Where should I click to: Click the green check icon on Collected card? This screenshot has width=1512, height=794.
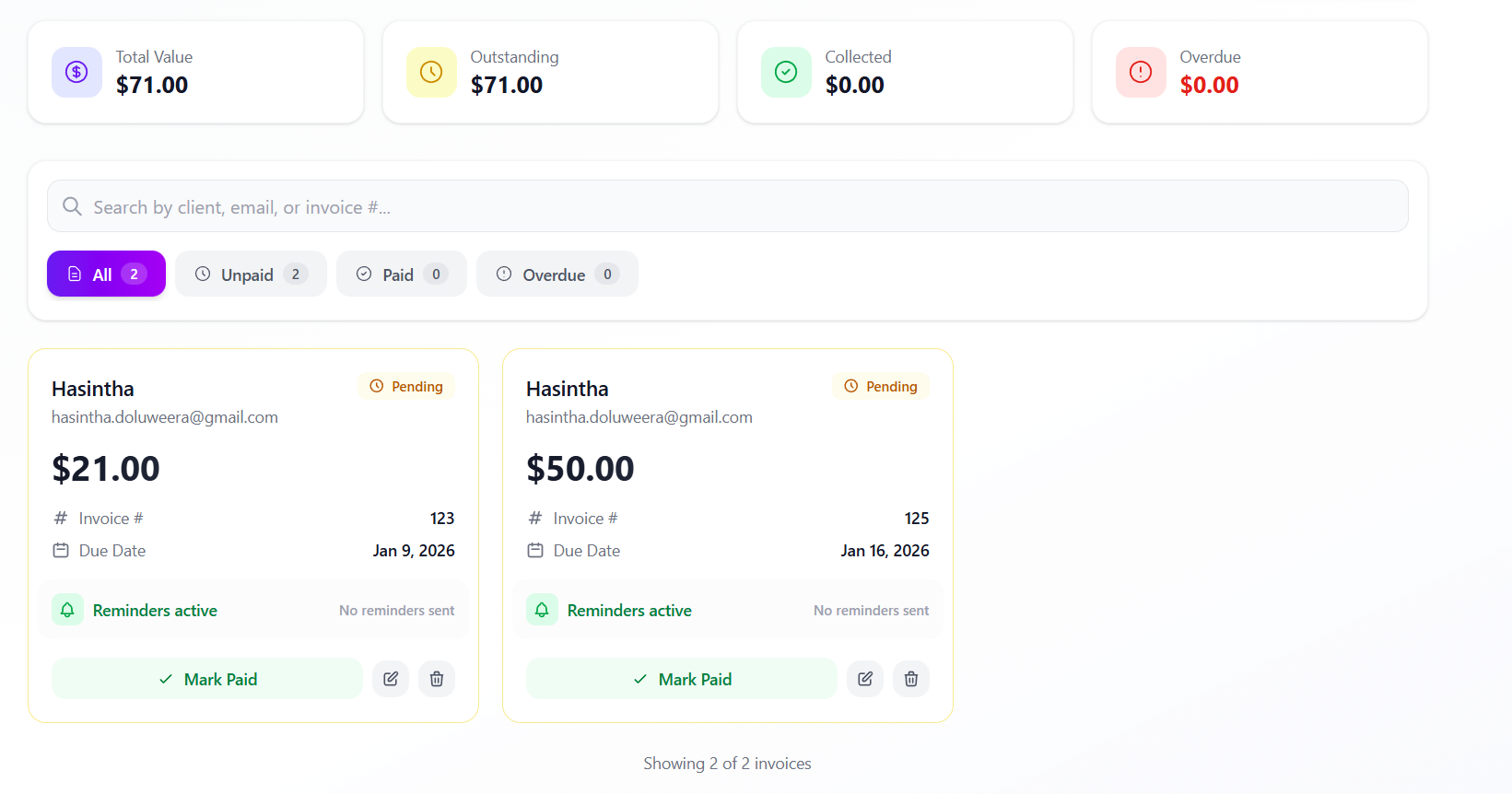[x=786, y=72]
